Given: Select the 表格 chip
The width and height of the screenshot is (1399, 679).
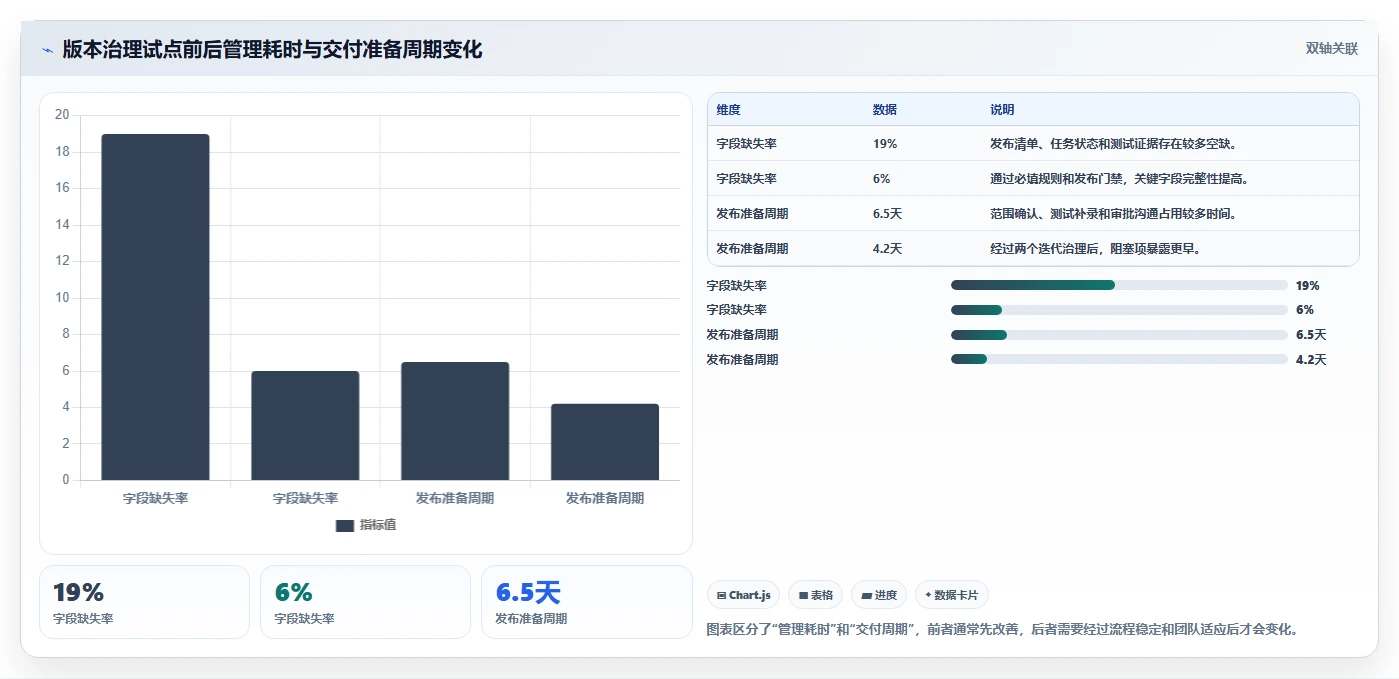Looking at the screenshot, I should (816, 595).
